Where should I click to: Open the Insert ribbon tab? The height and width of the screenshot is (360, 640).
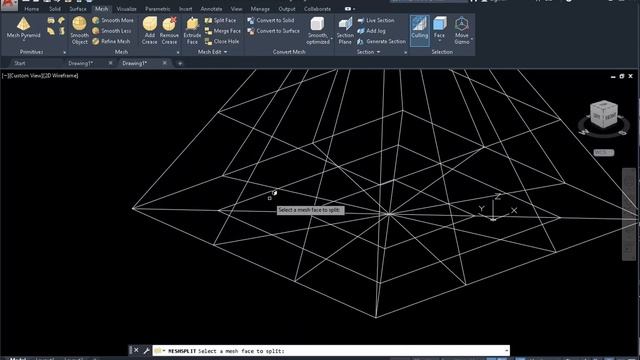coord(185,9)
